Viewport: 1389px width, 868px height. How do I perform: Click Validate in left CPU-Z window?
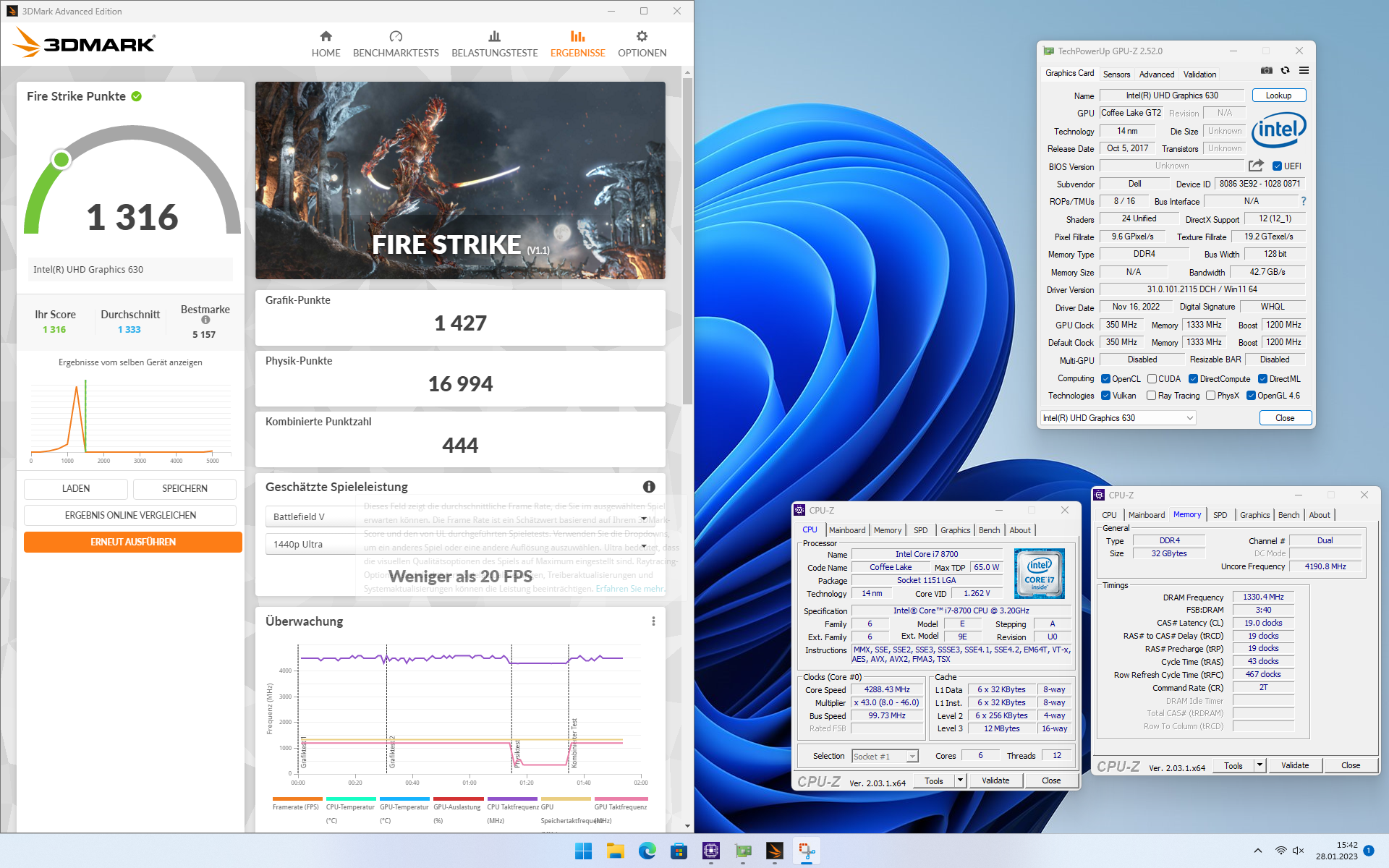coord(995,780)
